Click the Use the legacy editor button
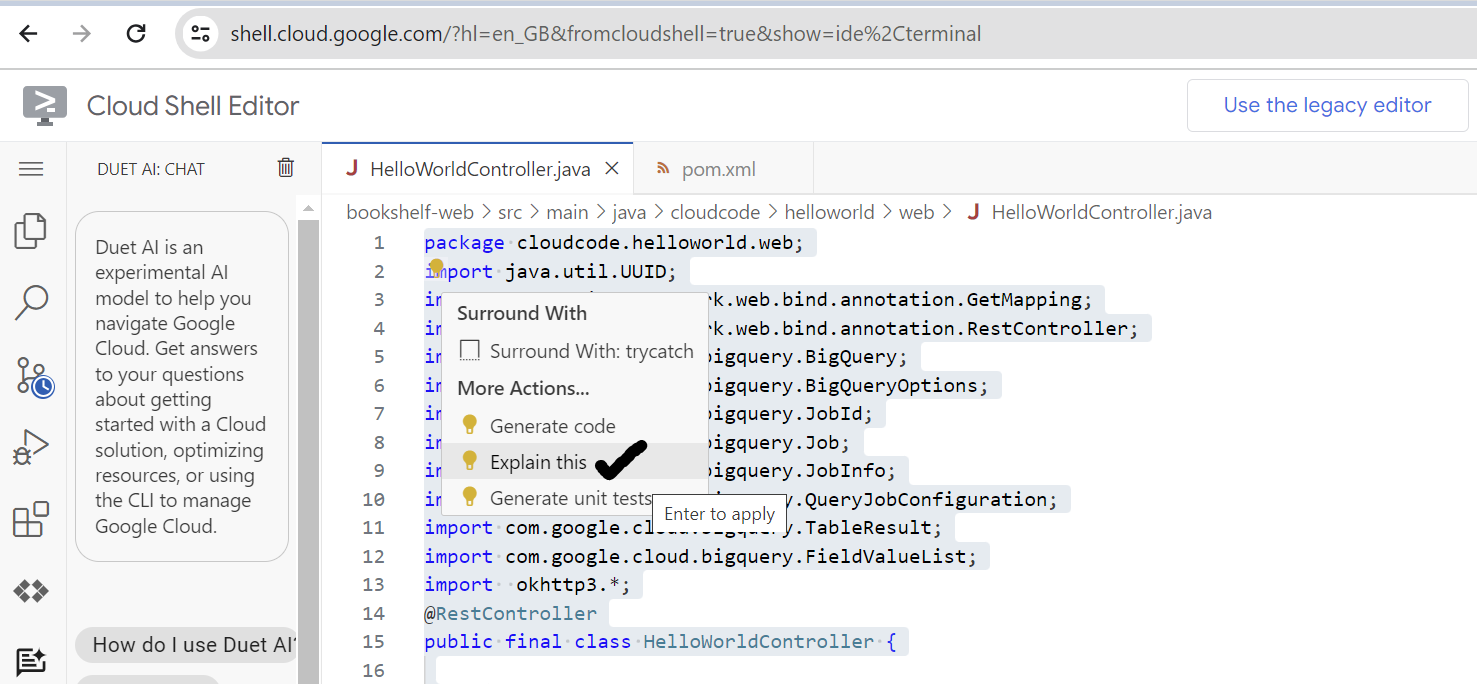Screen dimensions: 1477x684 pyautogui.click(x=1327, y=105)
